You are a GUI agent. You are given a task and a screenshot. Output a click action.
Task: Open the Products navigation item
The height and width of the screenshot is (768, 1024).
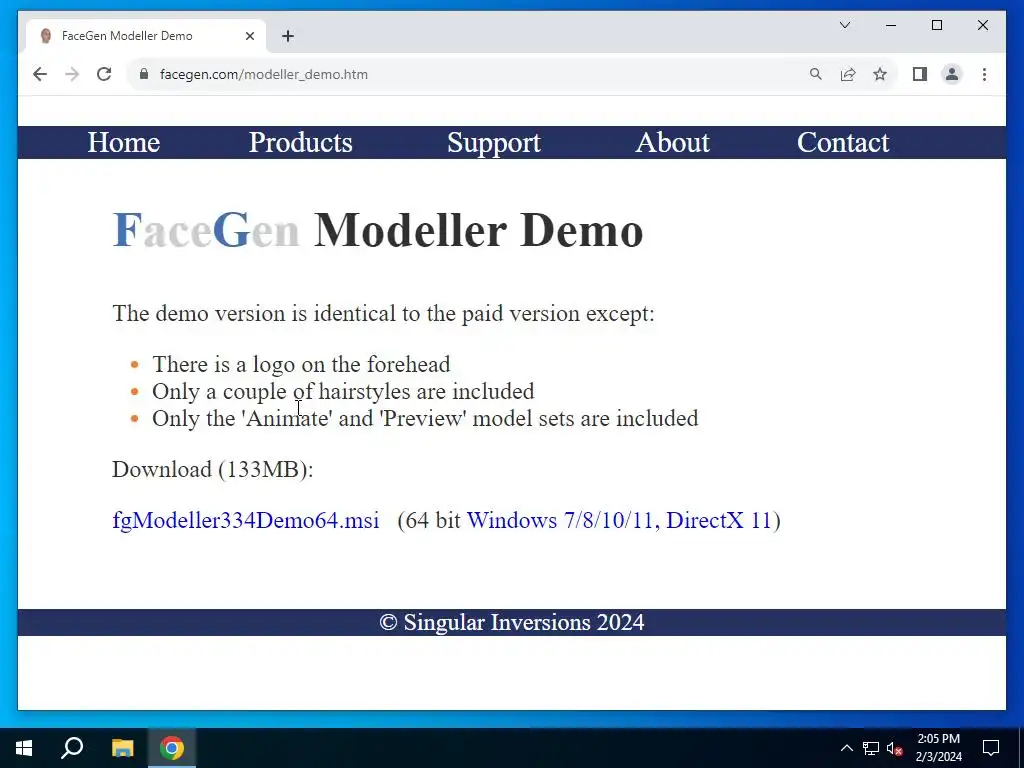coord(300,142)
